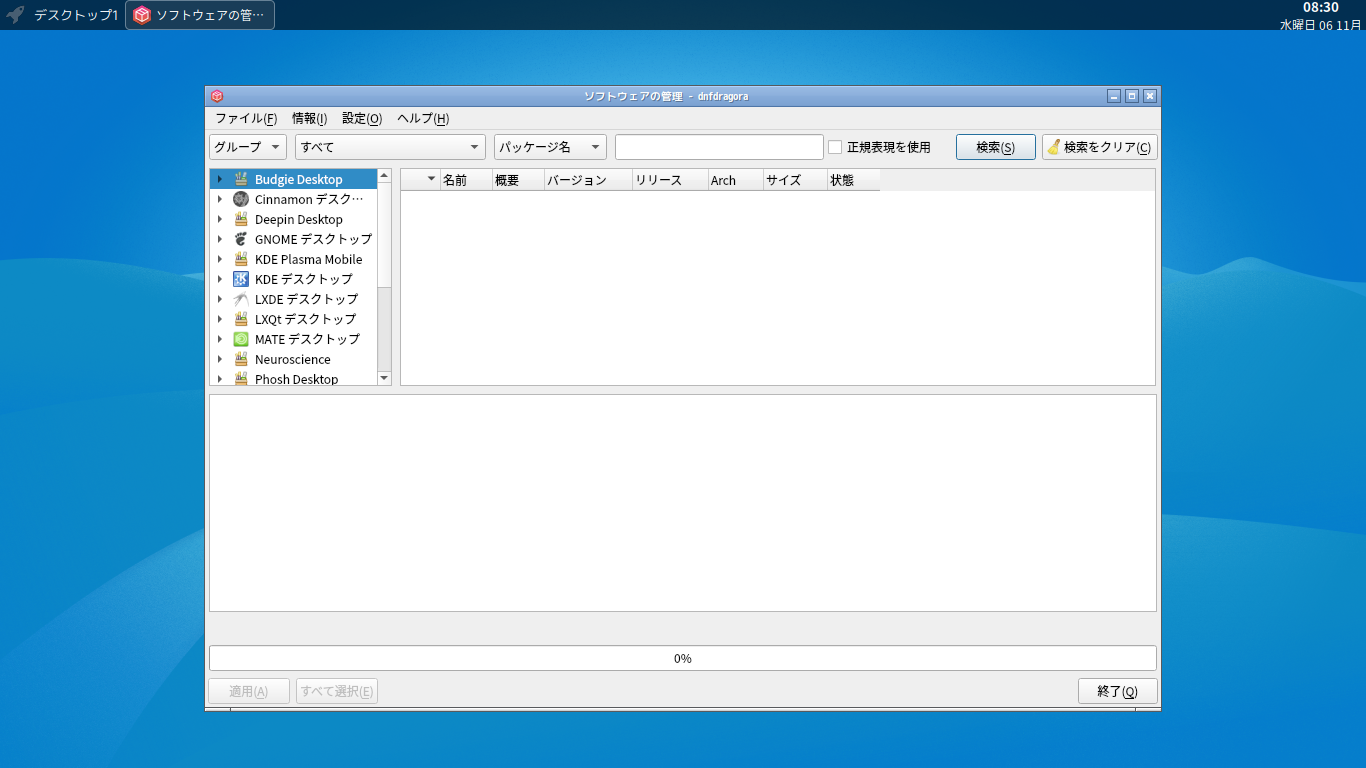Viewport: 1366px width, 768px height.
Task: Click the group list scrollbar thumb
Action: [x=384, y=236]
